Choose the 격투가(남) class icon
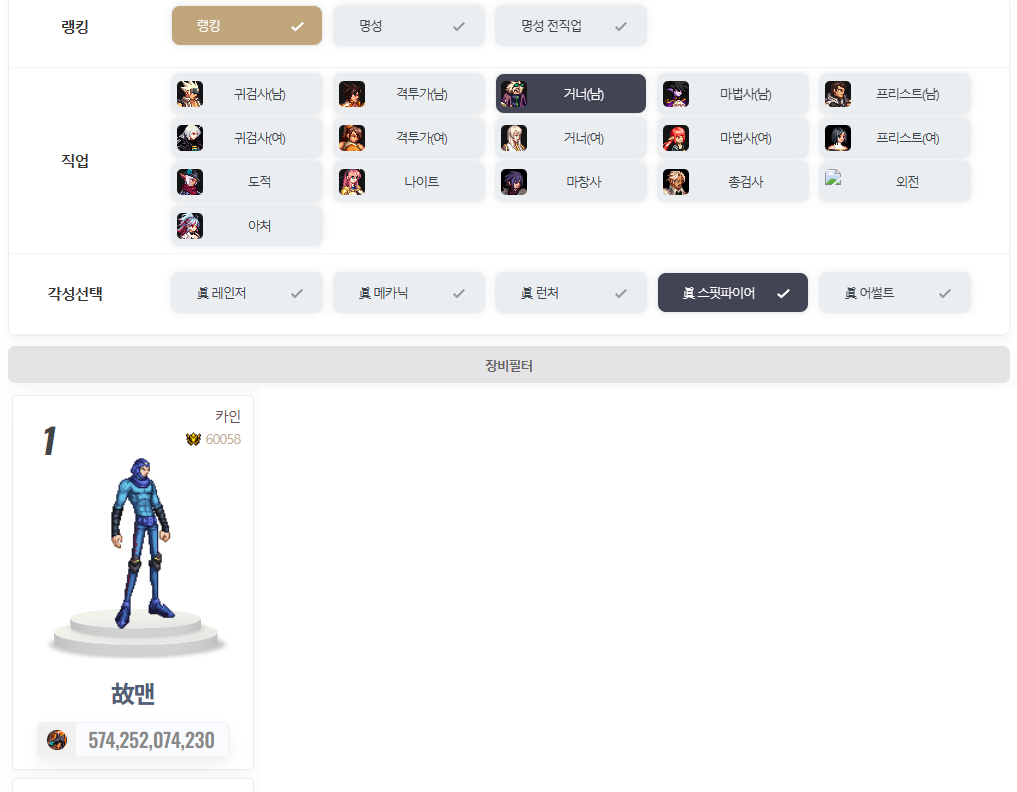Image resolution: width=1017 pixels, height=792 pixels. 352,94
